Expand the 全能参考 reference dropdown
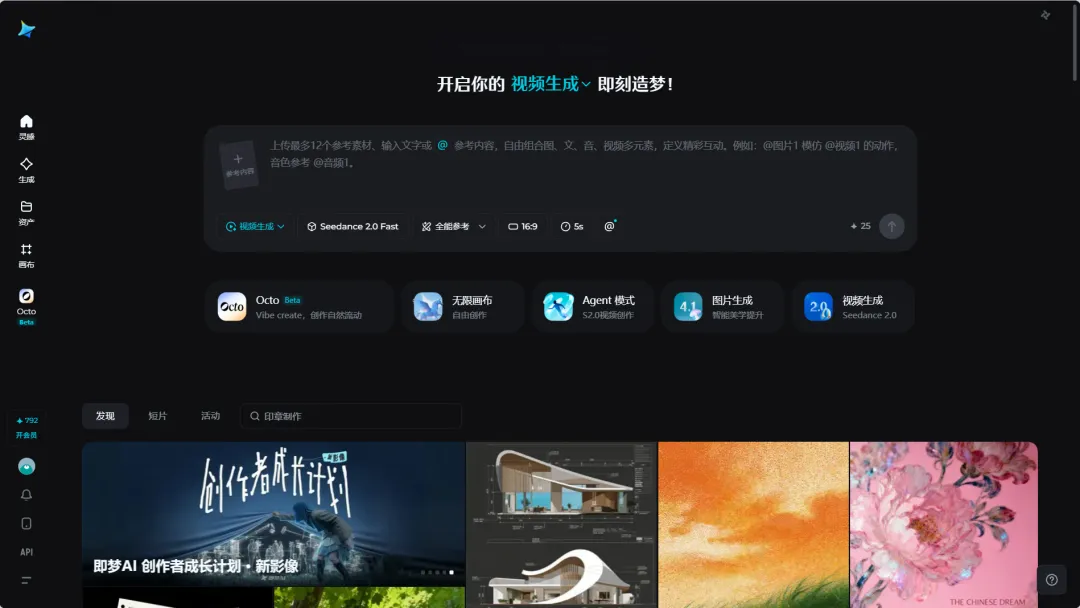Screen dimensions: 1080x608 453,227
